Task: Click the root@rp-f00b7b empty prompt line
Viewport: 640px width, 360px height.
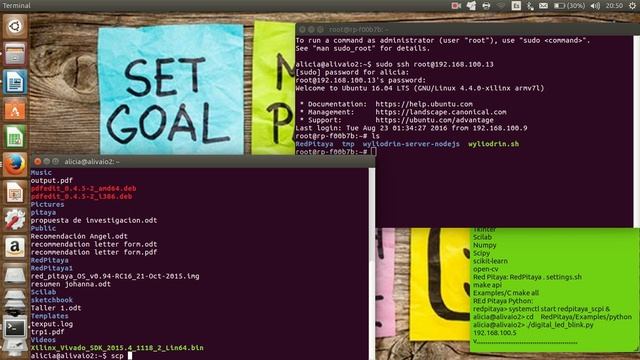Action: 335,152
